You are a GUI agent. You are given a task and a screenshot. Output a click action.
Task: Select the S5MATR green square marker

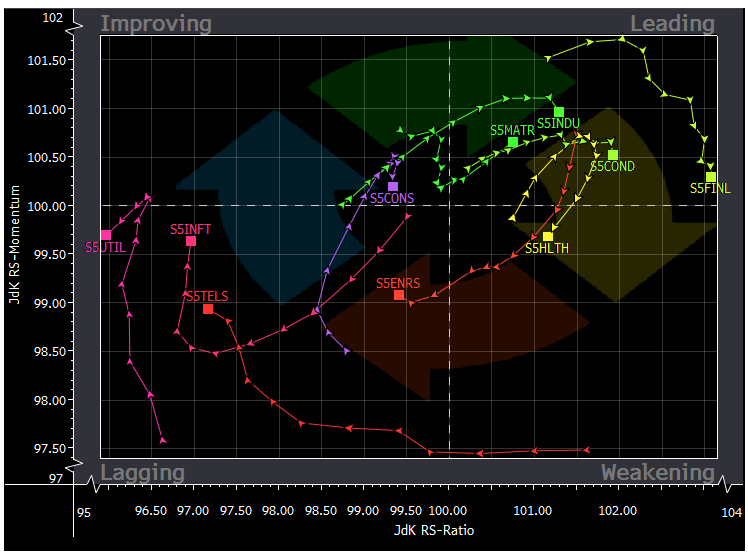(513, 142)
